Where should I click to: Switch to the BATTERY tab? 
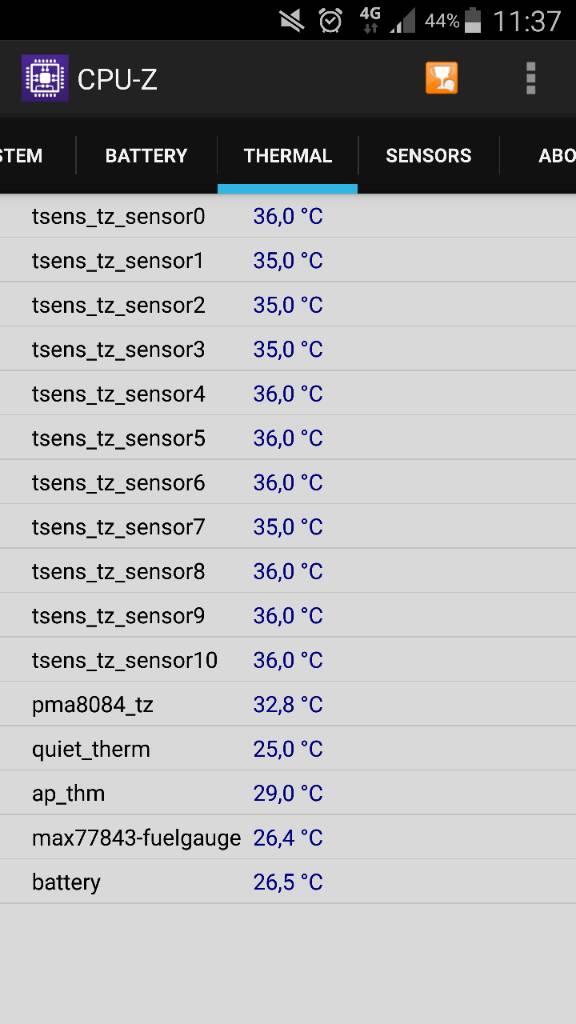pyautogui.click(x=146, y=155)
